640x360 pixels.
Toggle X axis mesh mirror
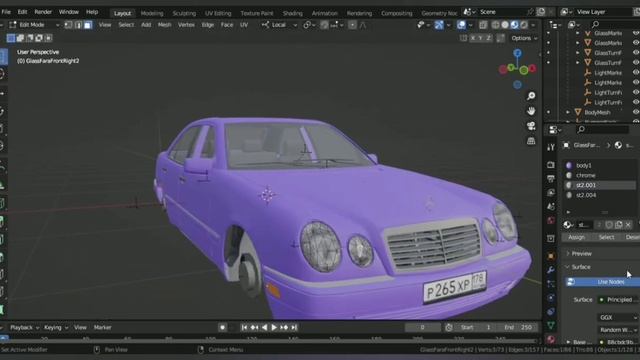473,38
